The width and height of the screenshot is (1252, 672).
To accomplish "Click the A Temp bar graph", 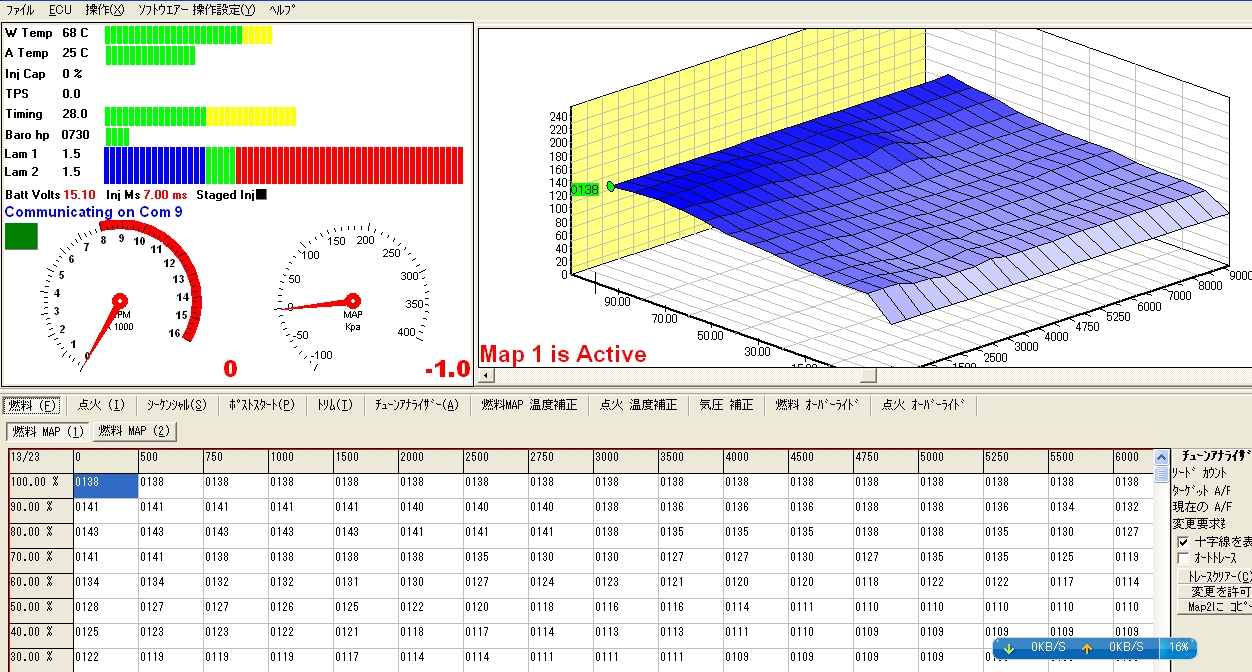I will click(149, 54).
